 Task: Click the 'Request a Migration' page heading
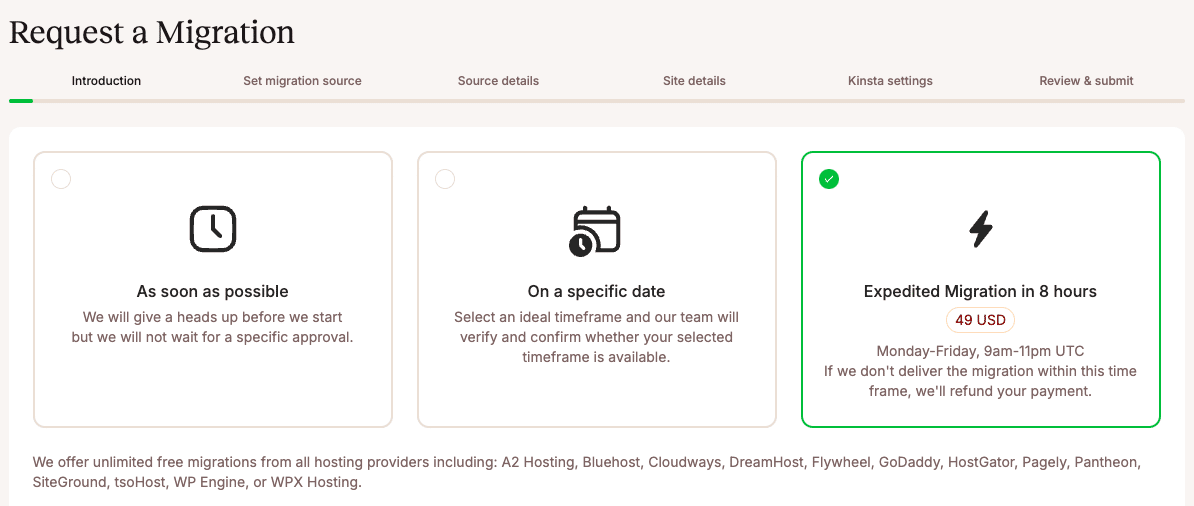[152, 32]
